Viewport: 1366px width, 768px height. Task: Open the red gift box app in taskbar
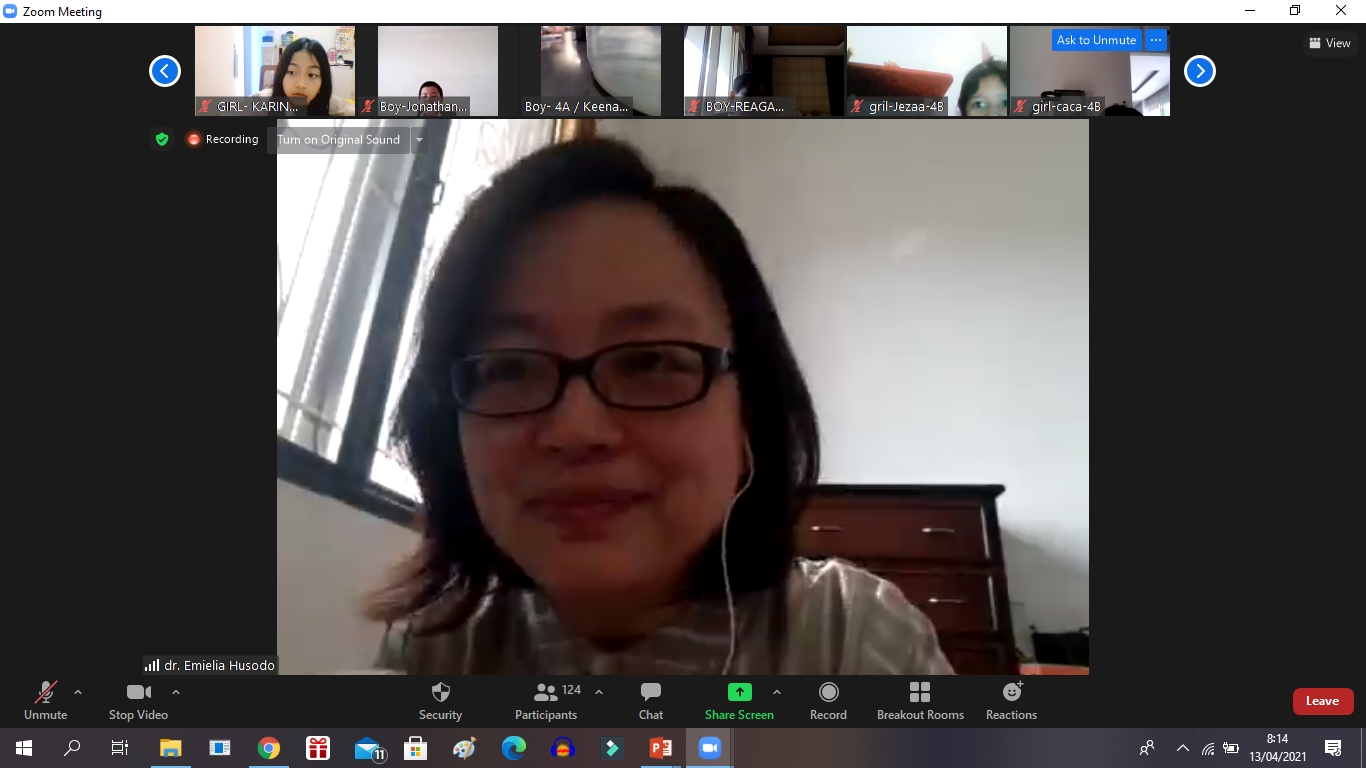pyautogui.click(x=318, y=748)
